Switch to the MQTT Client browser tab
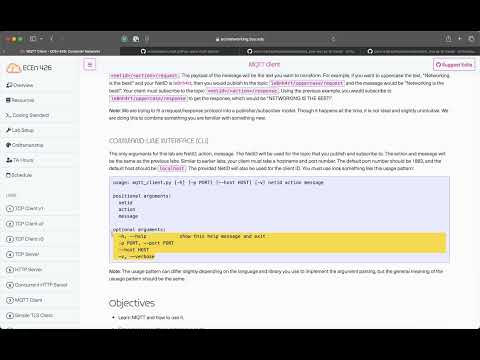Viewport: 480px width, 360px height. [60, 51]
